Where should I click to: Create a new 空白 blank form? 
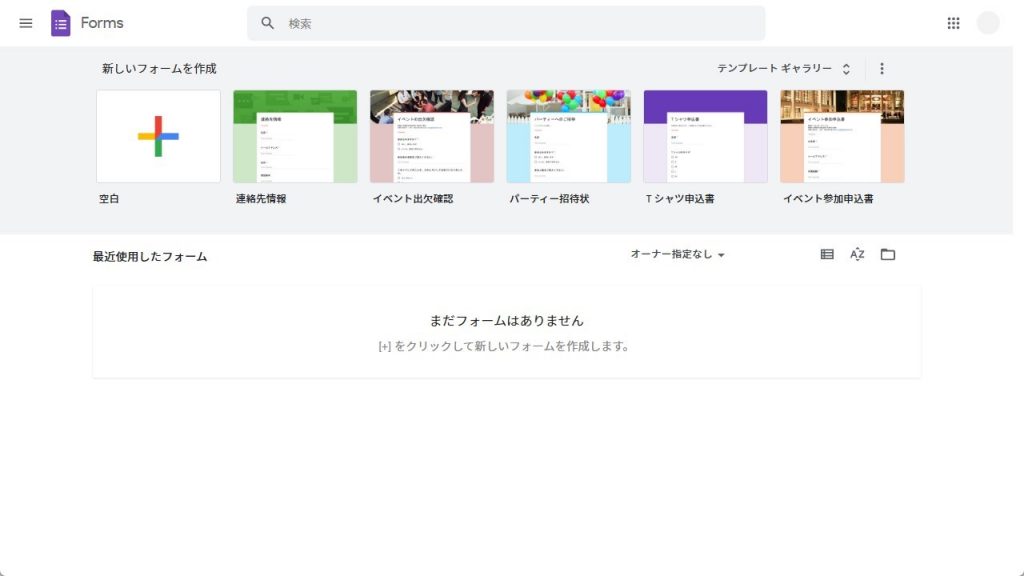click(x=158, y=136)
